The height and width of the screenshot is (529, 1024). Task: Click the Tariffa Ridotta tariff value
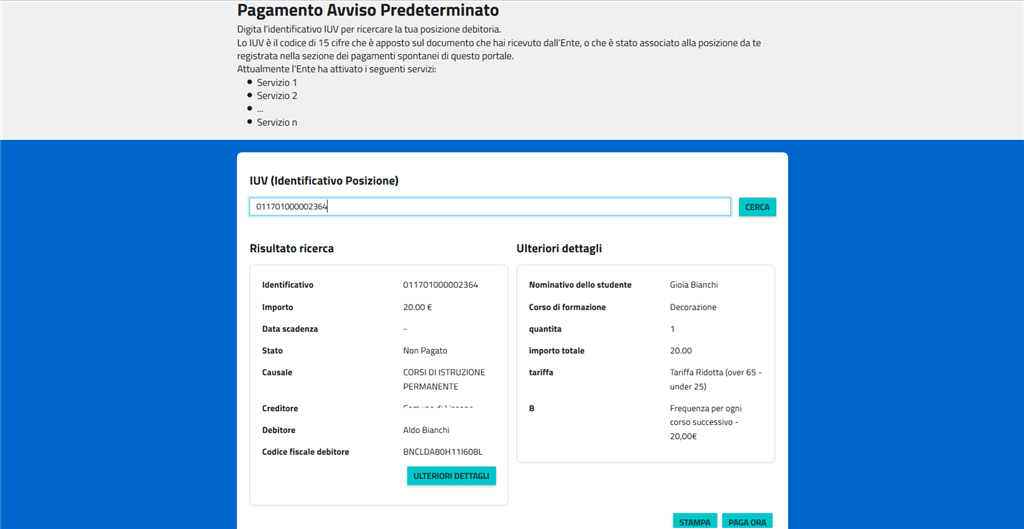[x=716, y=379]
